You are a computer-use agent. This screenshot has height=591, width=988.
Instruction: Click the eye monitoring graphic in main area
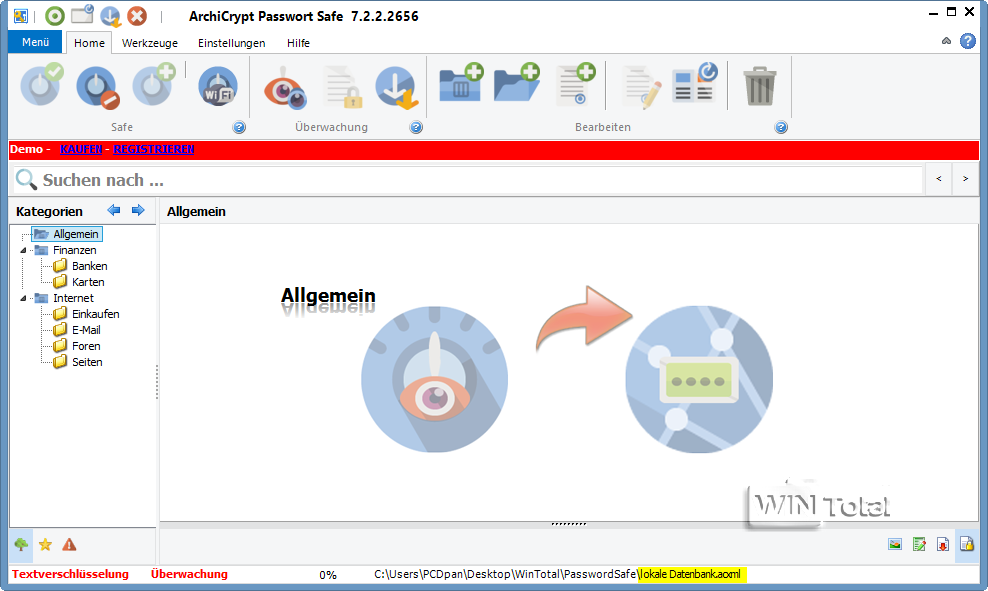pyautogui.click(x=435, y=379)
